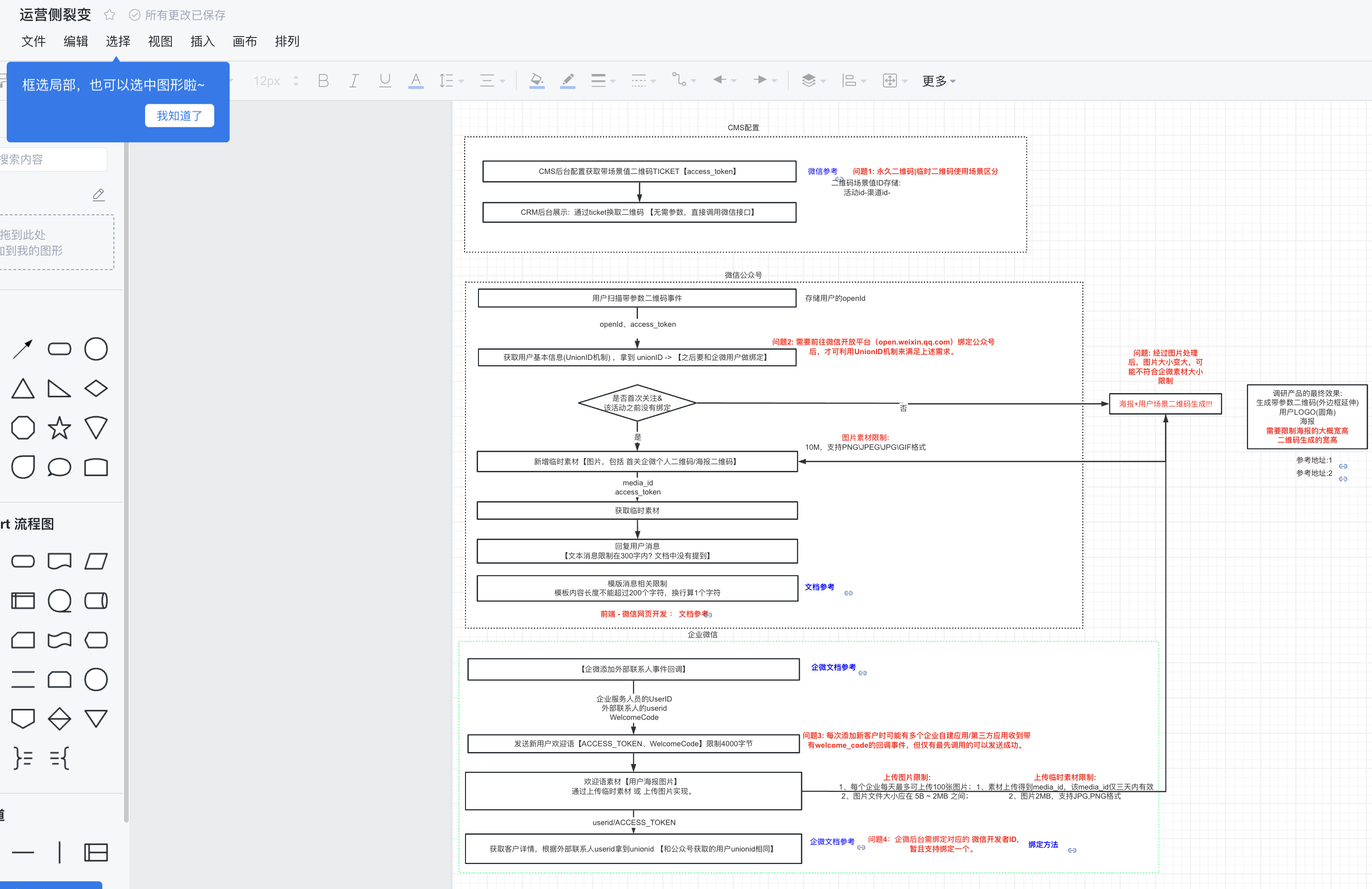The height and width of the screenshot is (889, 1372).
Task: Choose the line color pen
Action: click(x=568, y=81)
